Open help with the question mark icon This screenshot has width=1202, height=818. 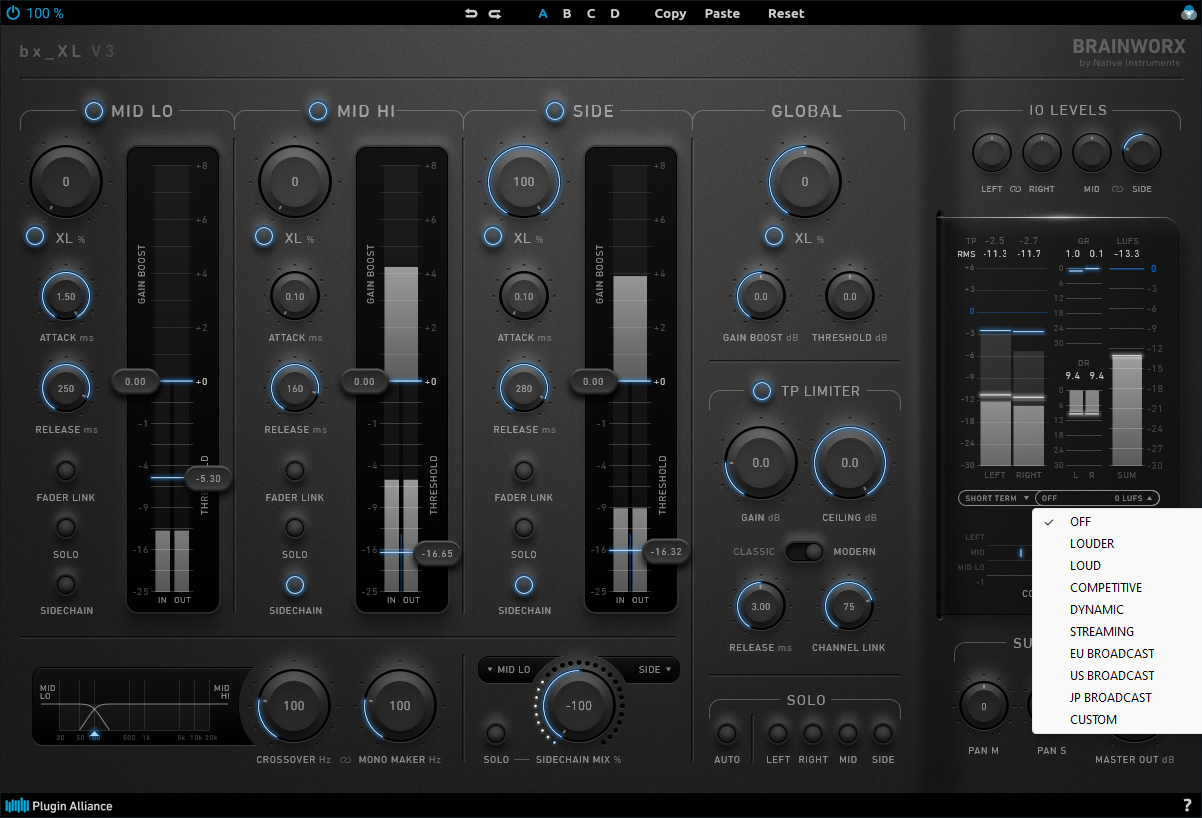(x=1187, y=805)
